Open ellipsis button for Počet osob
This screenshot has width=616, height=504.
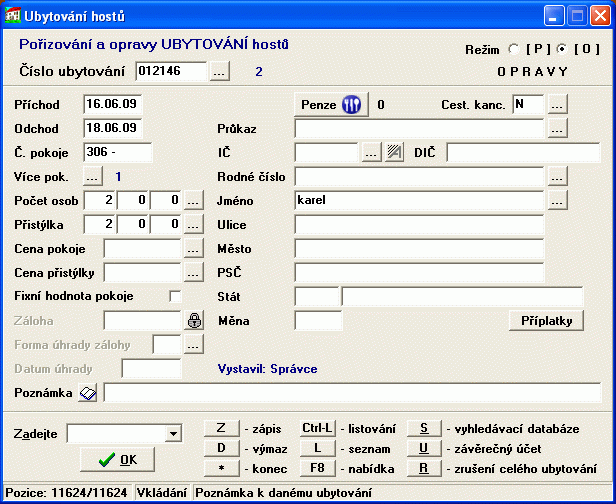tap(194, 200)
